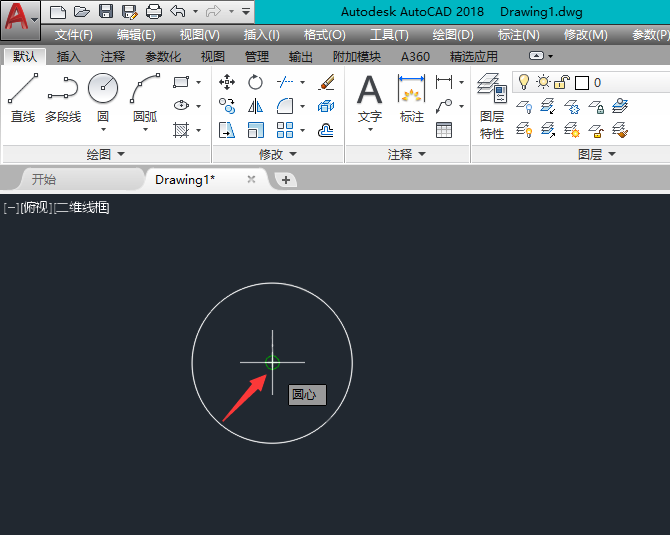The image size is (670, 535).
Task: Click the Linear dimension icon
Action: pos(444,82)
